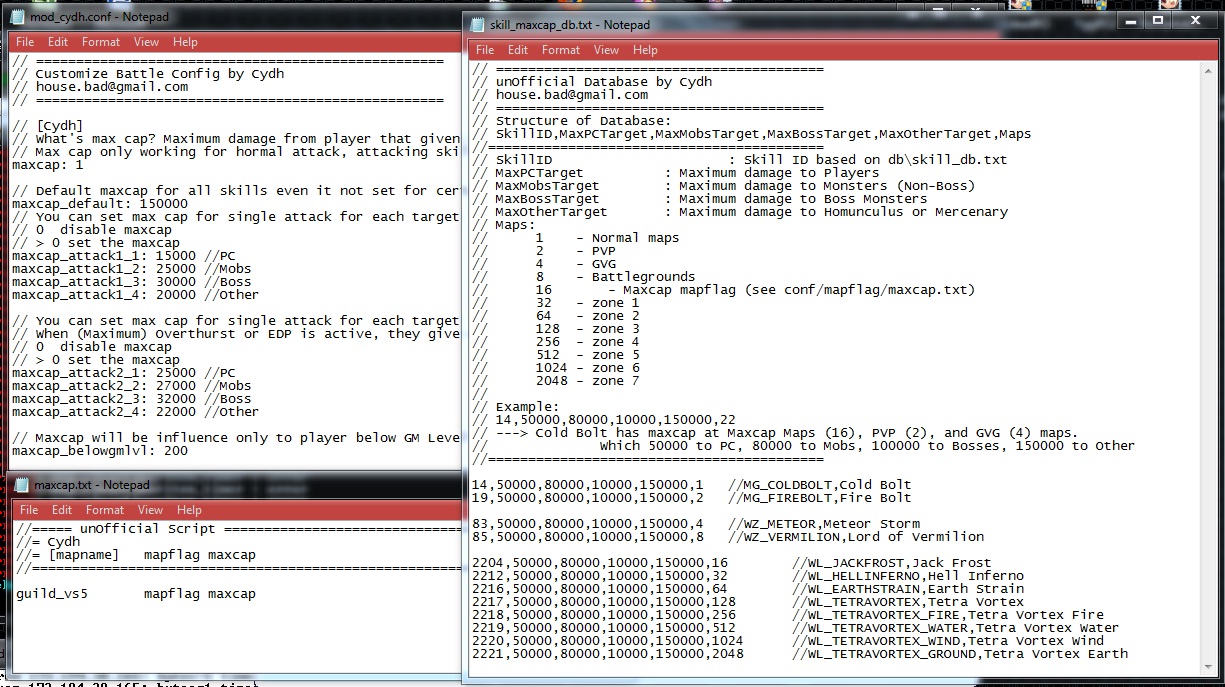1225x687 pixels.
Task: Open Edit menu in skill_maxcap_db.txt window
Action: point(518,50)
